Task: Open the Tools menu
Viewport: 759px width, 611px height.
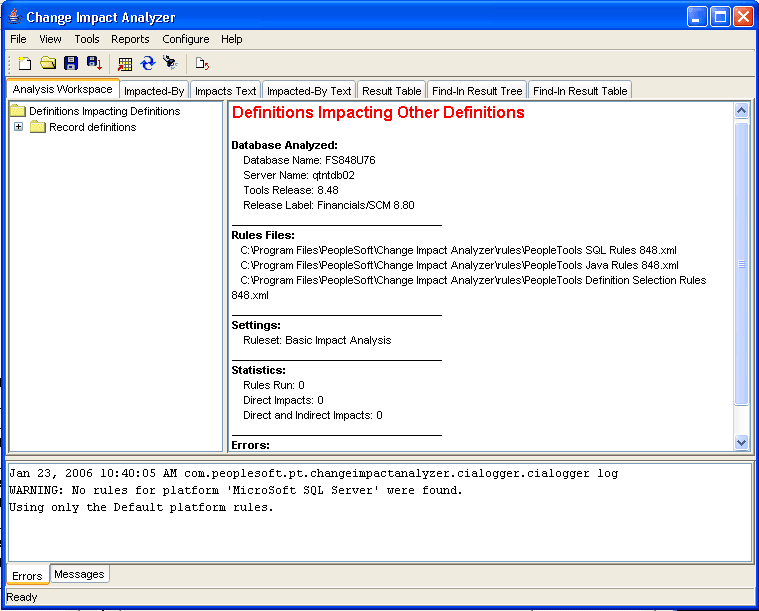Action: 87,39
